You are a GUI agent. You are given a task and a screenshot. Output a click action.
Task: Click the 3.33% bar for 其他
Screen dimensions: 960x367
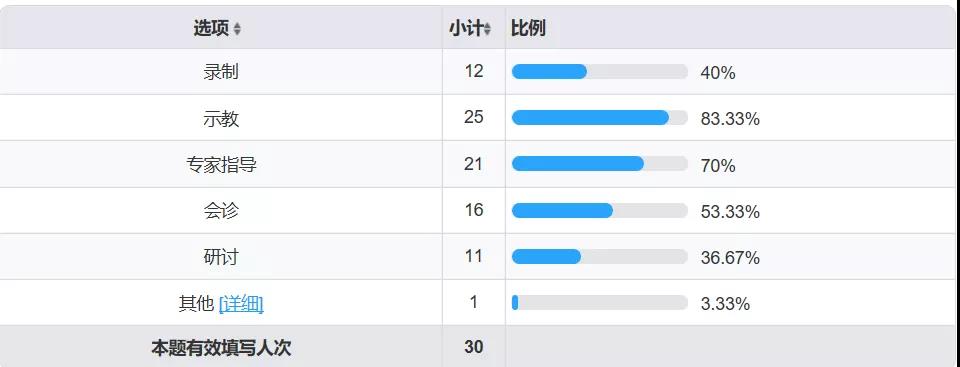pos(600,302)
